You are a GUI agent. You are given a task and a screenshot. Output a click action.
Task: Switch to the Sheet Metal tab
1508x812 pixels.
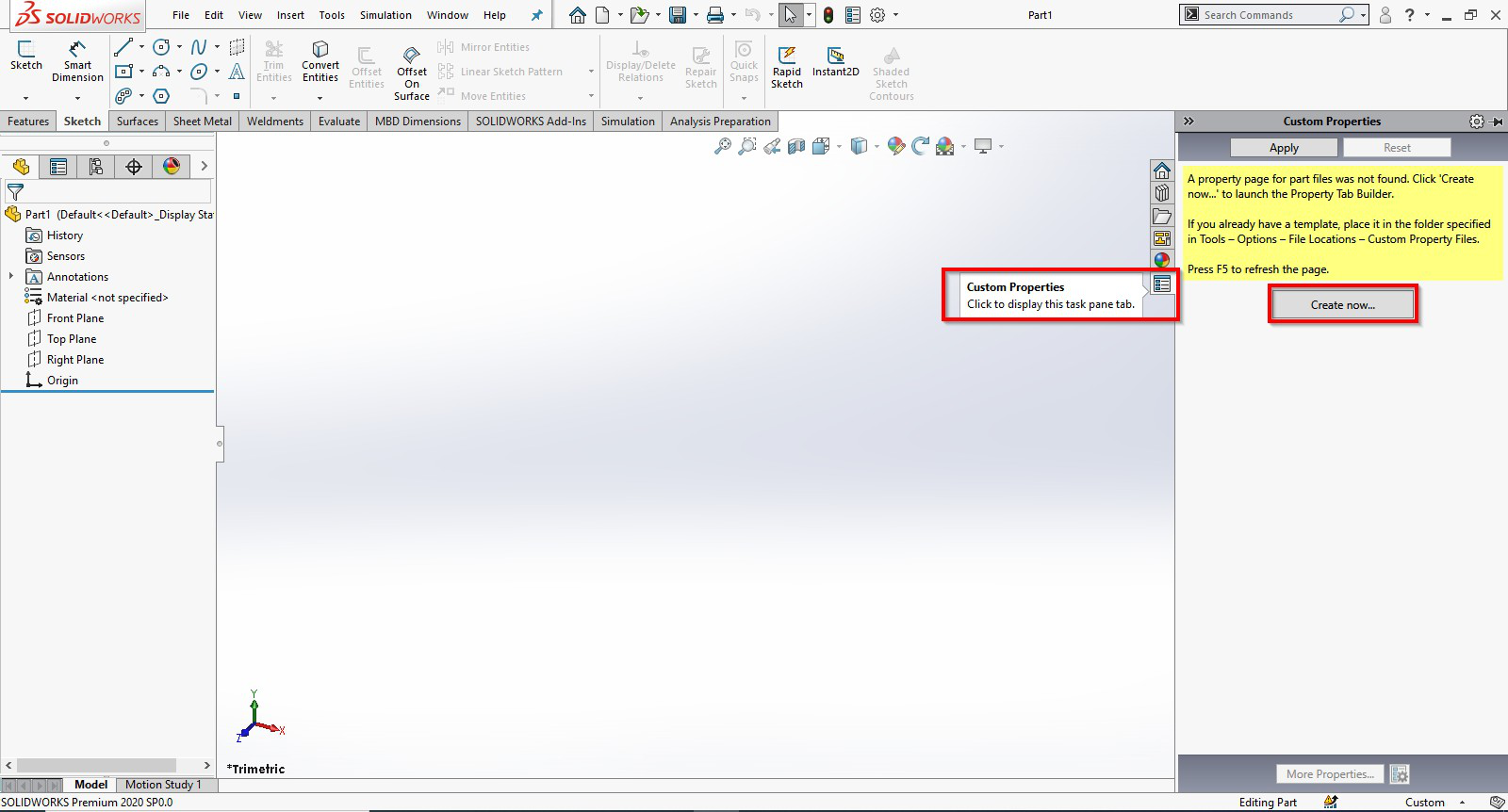[203, 122]
